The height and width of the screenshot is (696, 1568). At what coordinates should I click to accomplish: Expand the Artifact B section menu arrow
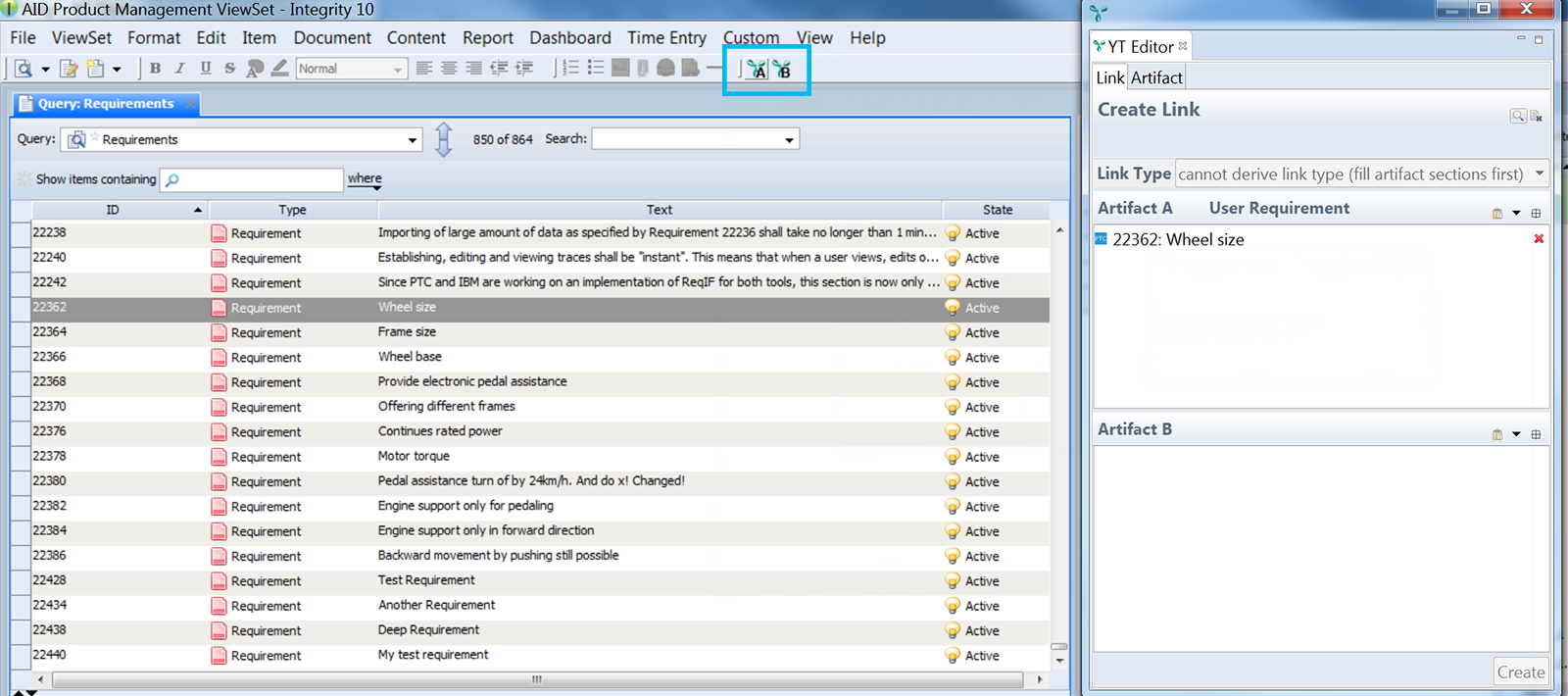[x=1516, y=435]
